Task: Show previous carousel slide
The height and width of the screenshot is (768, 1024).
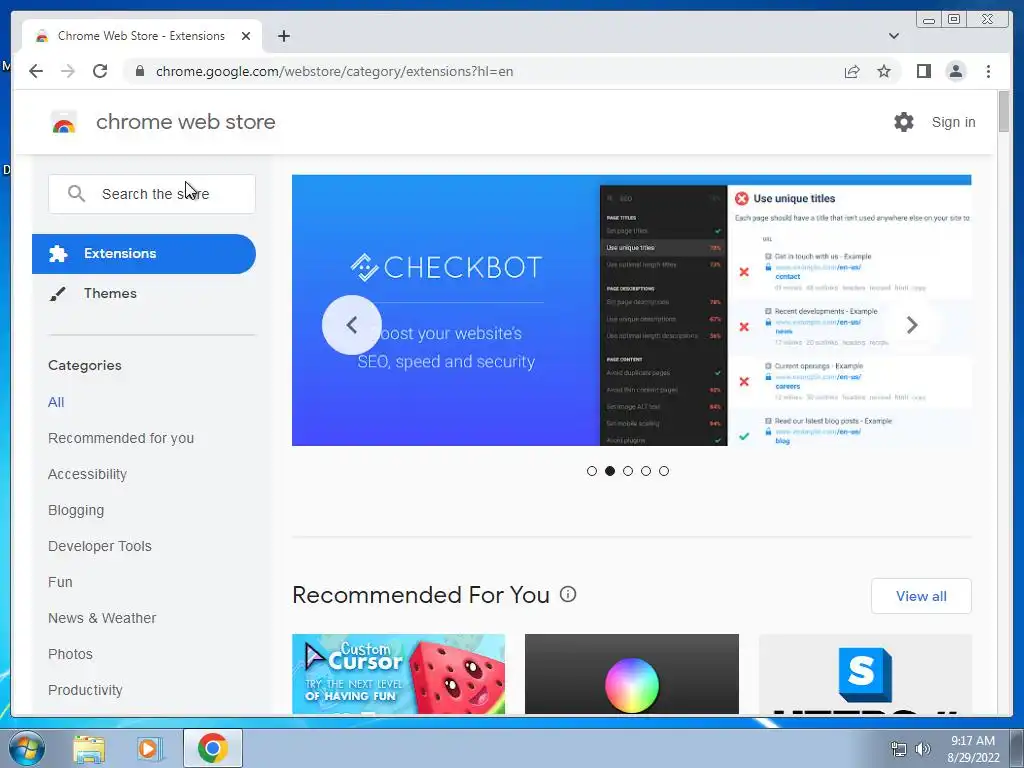Action: click(x=351, y=325)
